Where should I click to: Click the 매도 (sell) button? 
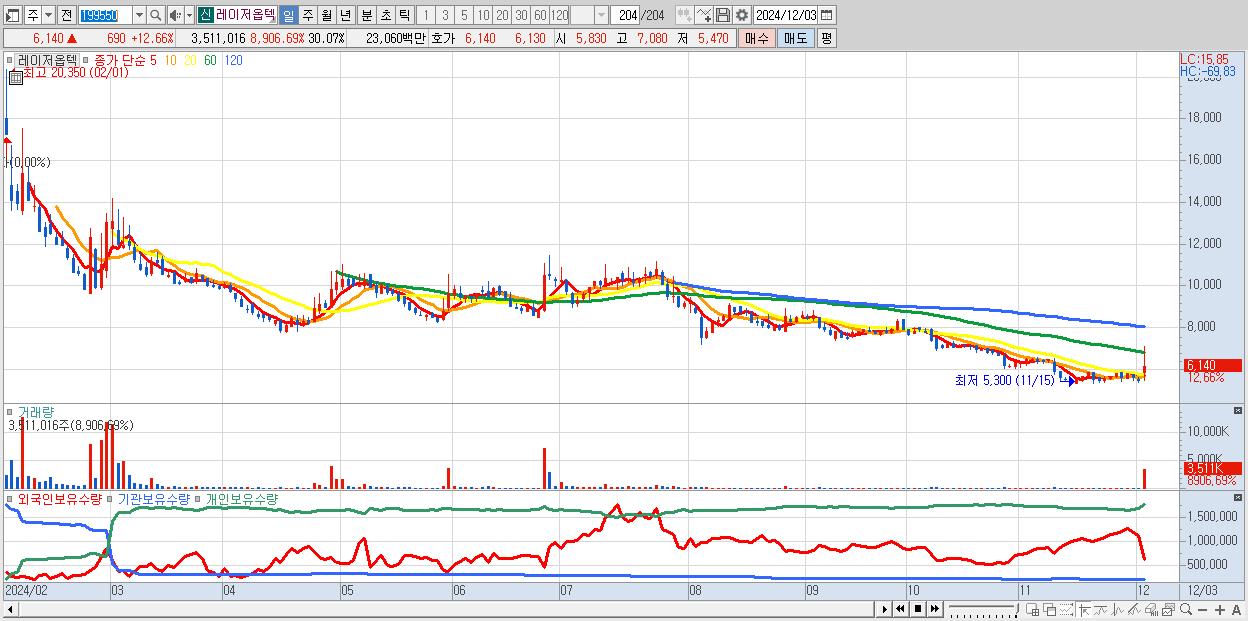click(x=795, y=38)
